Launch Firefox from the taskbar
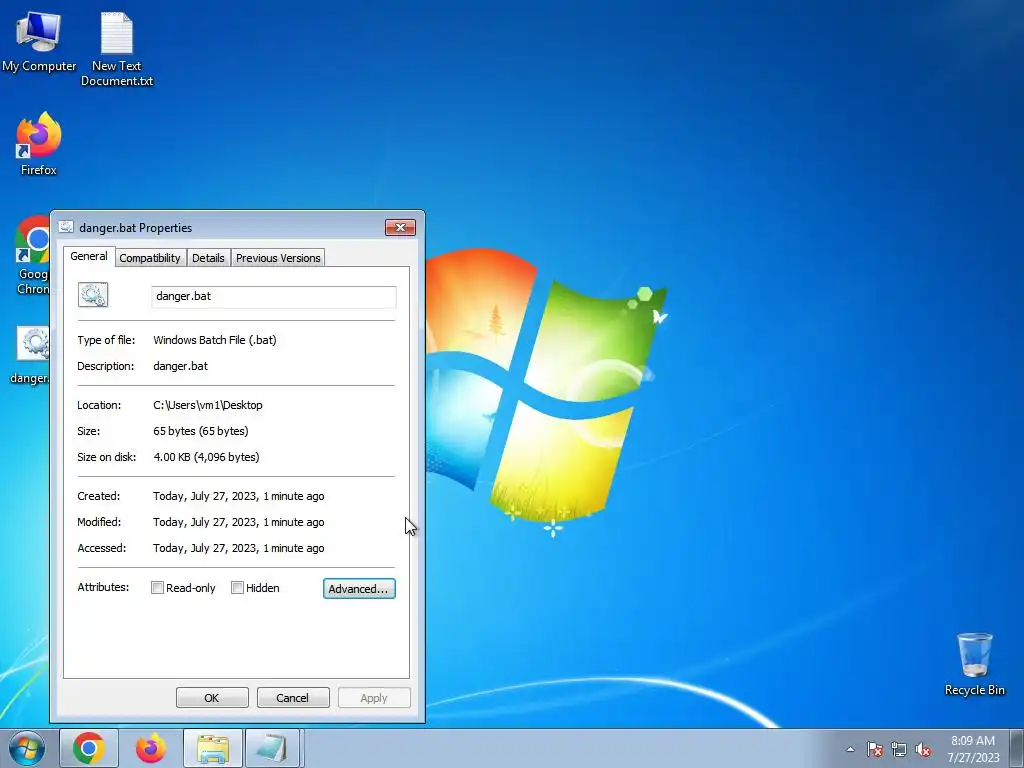 tap(151, 748)
